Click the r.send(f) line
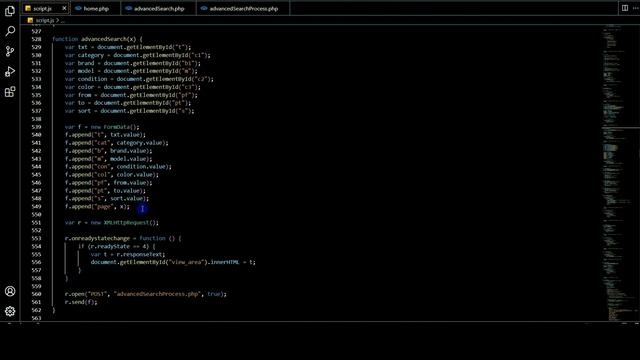Screen dimensions: 640x360 coord(81,302)
